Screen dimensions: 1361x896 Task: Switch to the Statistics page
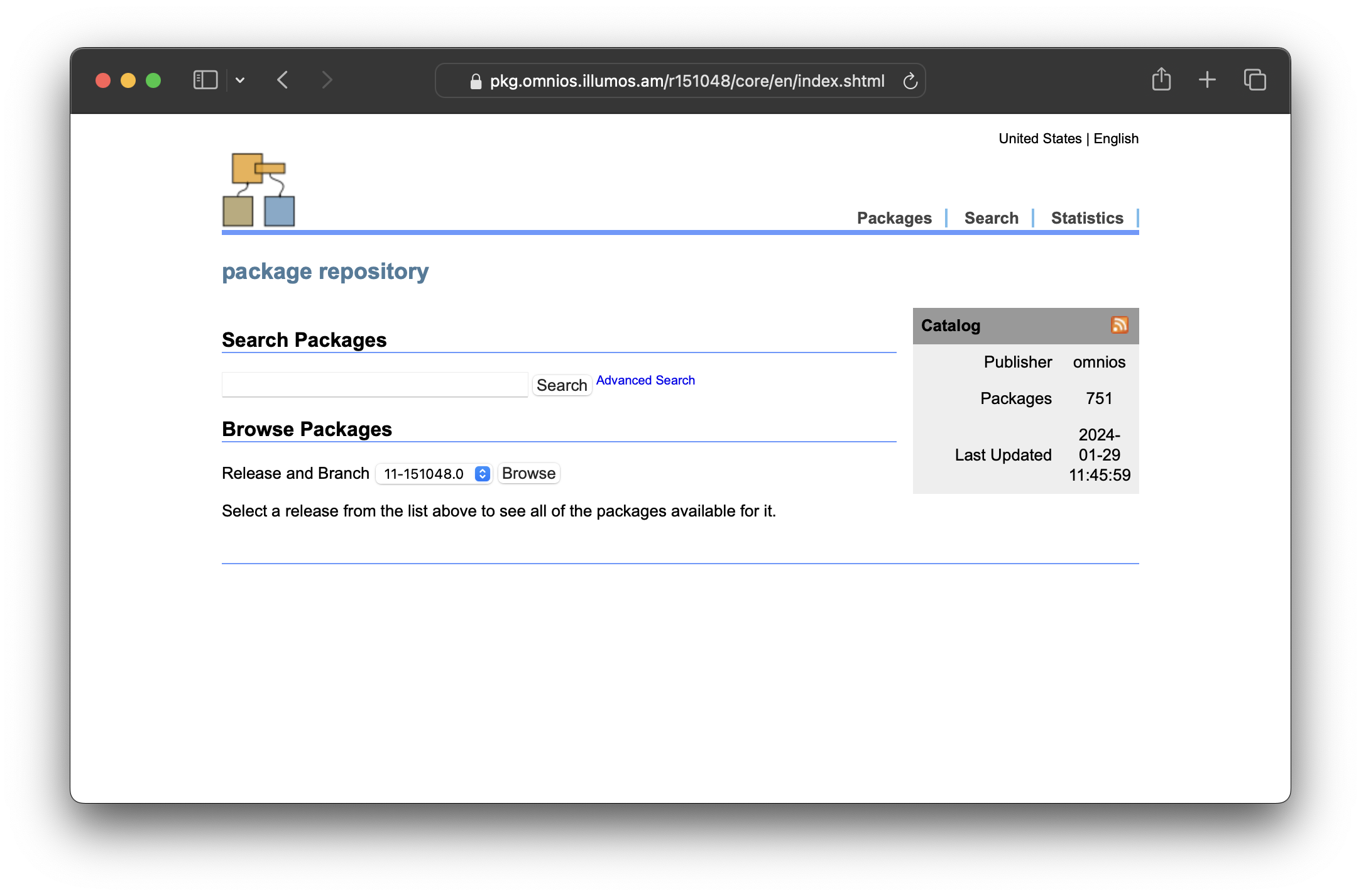1086,218
